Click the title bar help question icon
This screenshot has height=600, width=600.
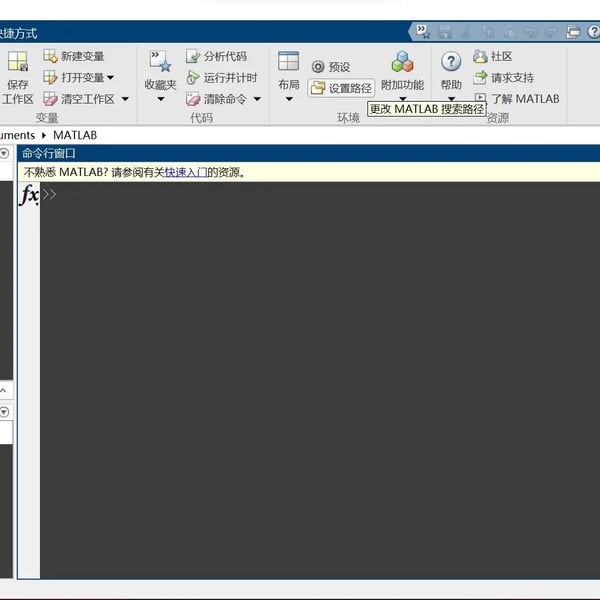click(593, 32)
